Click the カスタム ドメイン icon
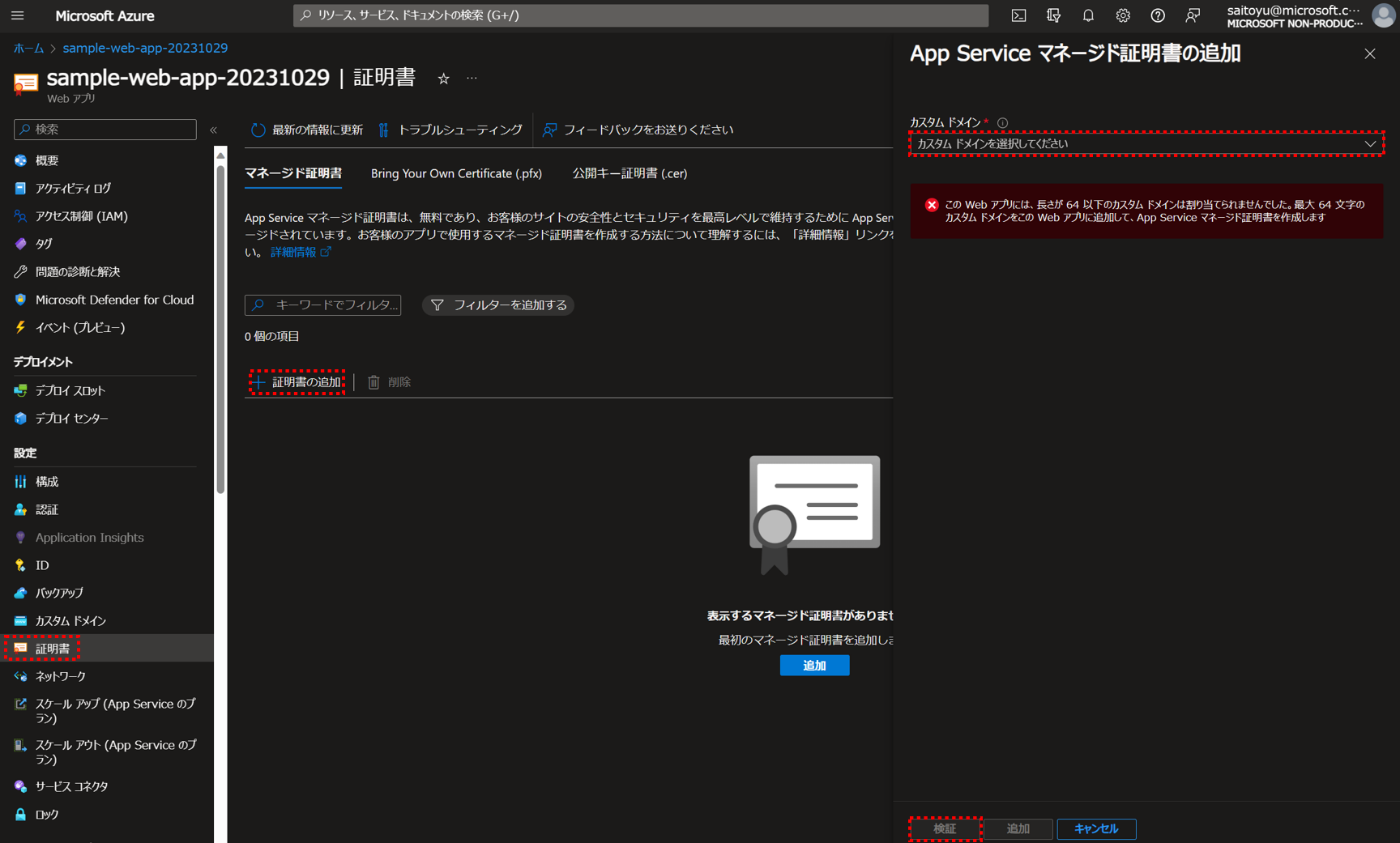1400x843 pixels. (20, 620)
